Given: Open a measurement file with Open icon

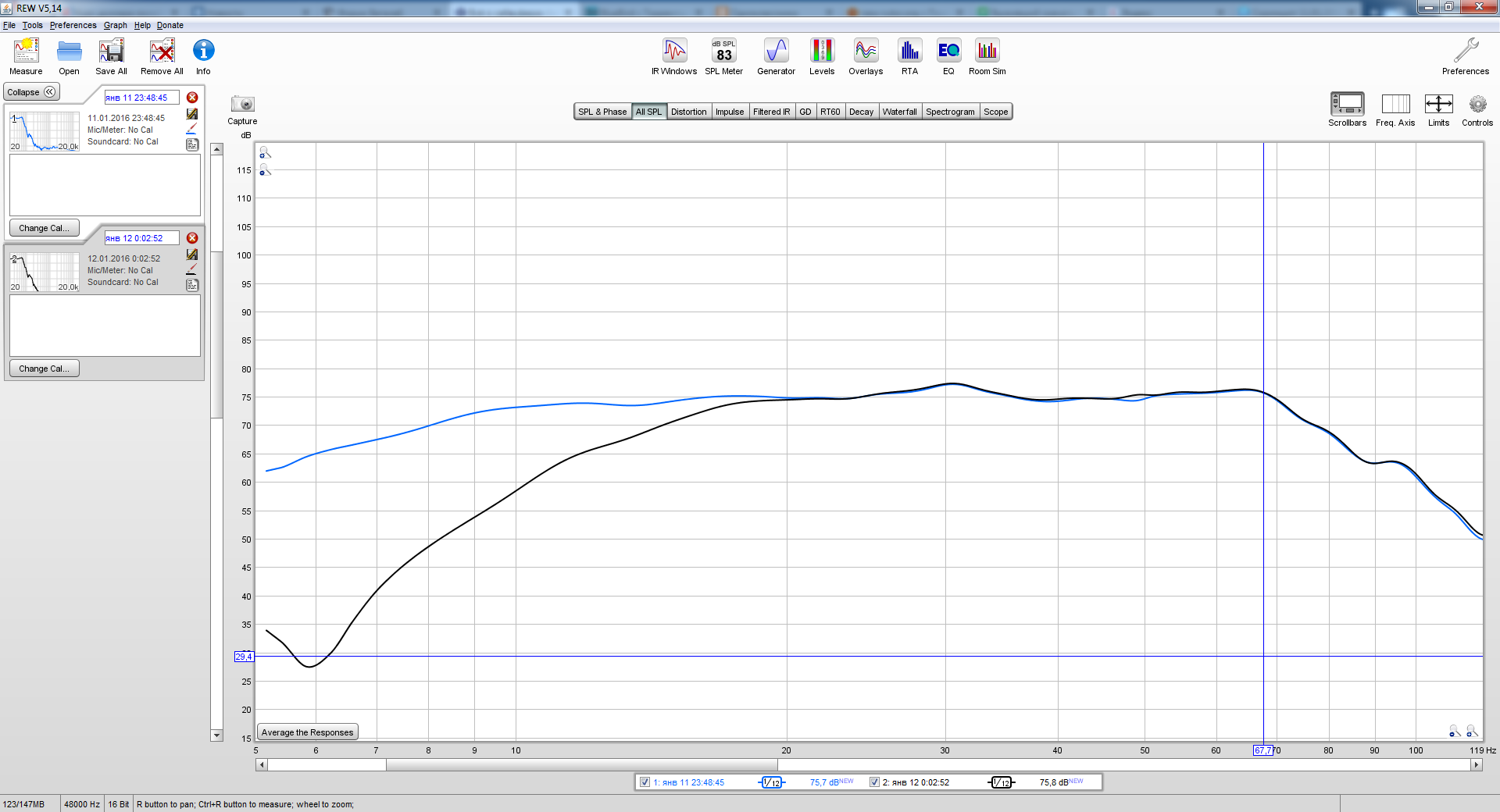Looking at the screenshot, I should (x=70, y=52).
